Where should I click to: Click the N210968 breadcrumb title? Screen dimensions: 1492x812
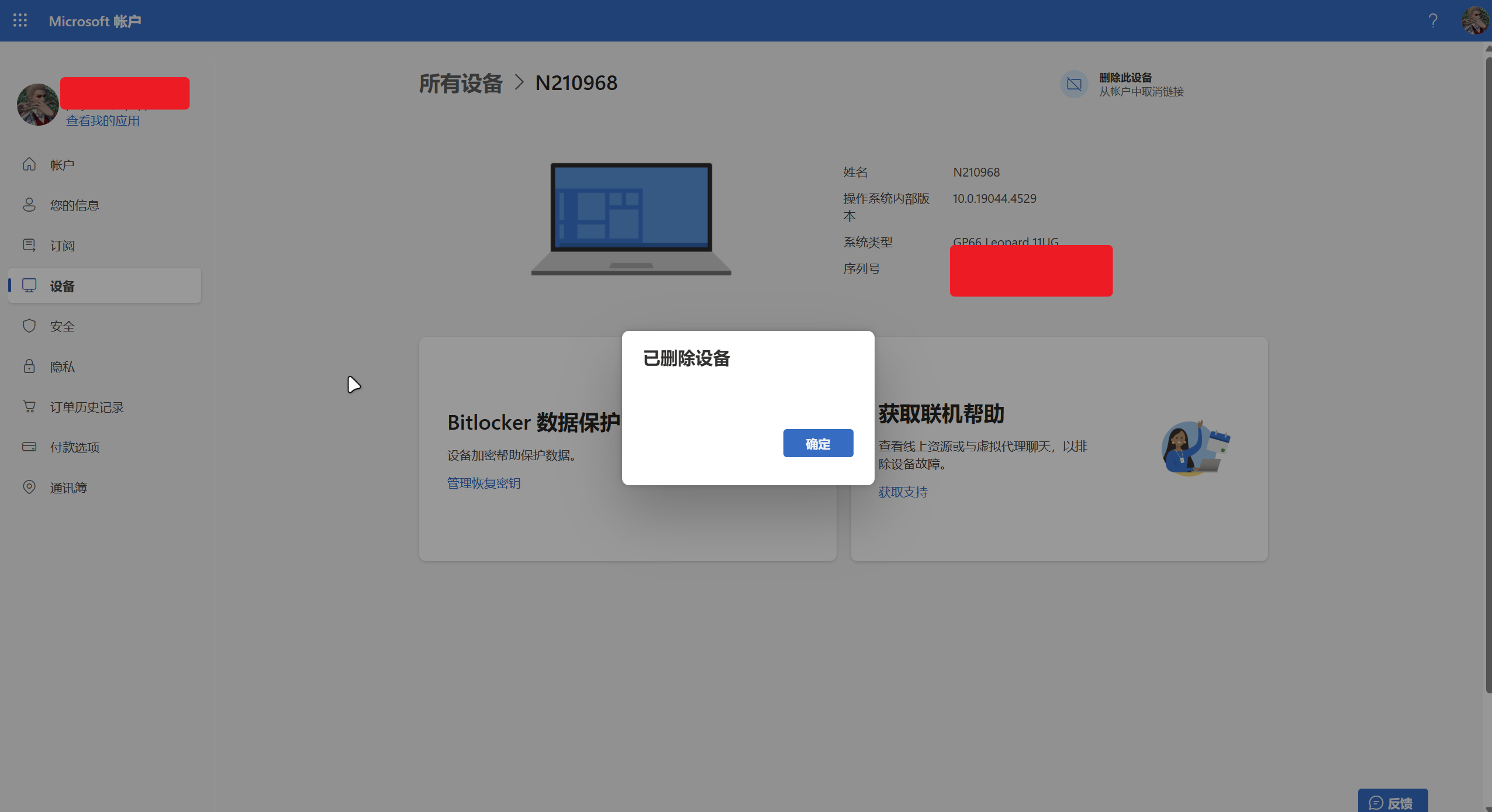pos(576,83)
